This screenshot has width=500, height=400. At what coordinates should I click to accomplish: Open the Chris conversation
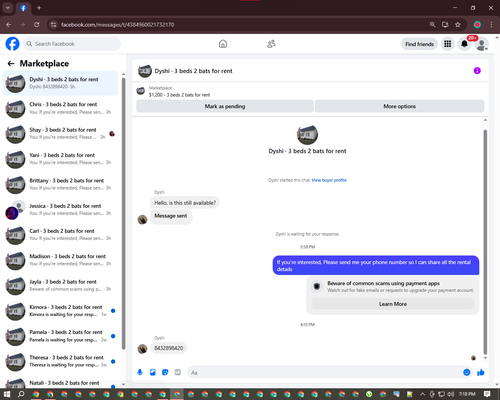click(60, 108)
